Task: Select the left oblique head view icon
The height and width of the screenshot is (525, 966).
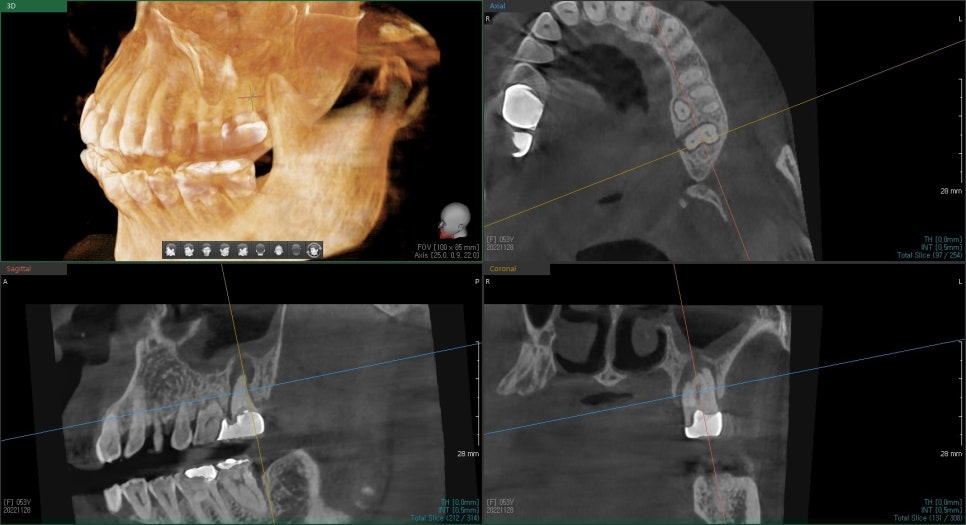Action: (225, 250)
